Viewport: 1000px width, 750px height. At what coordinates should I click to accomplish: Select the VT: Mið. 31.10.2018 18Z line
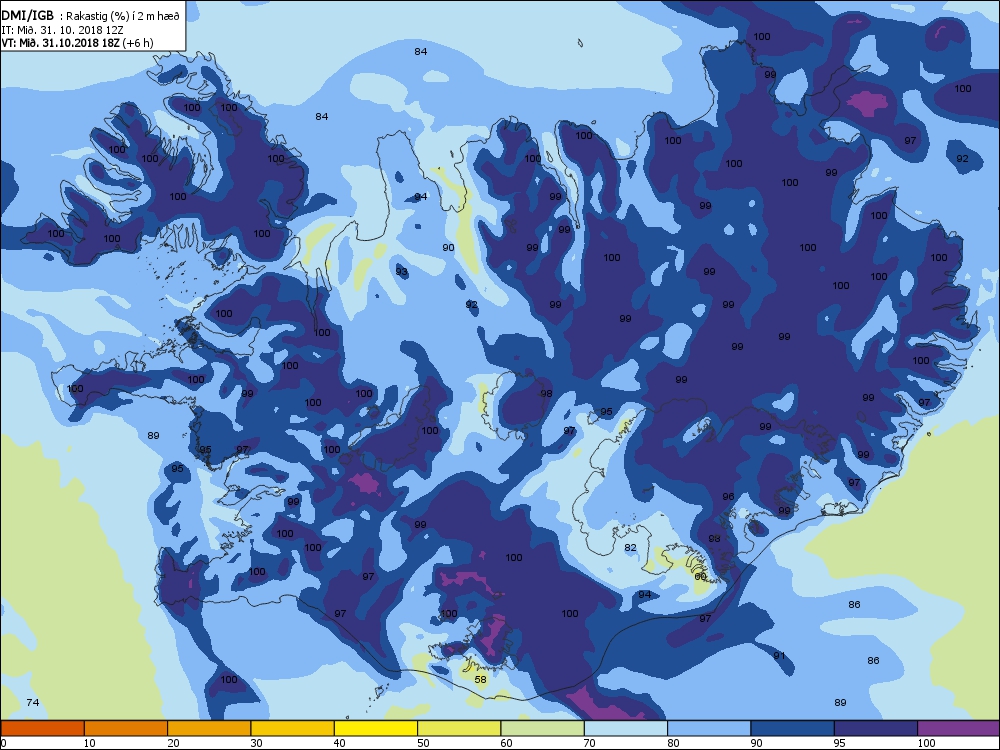[77, 43]
